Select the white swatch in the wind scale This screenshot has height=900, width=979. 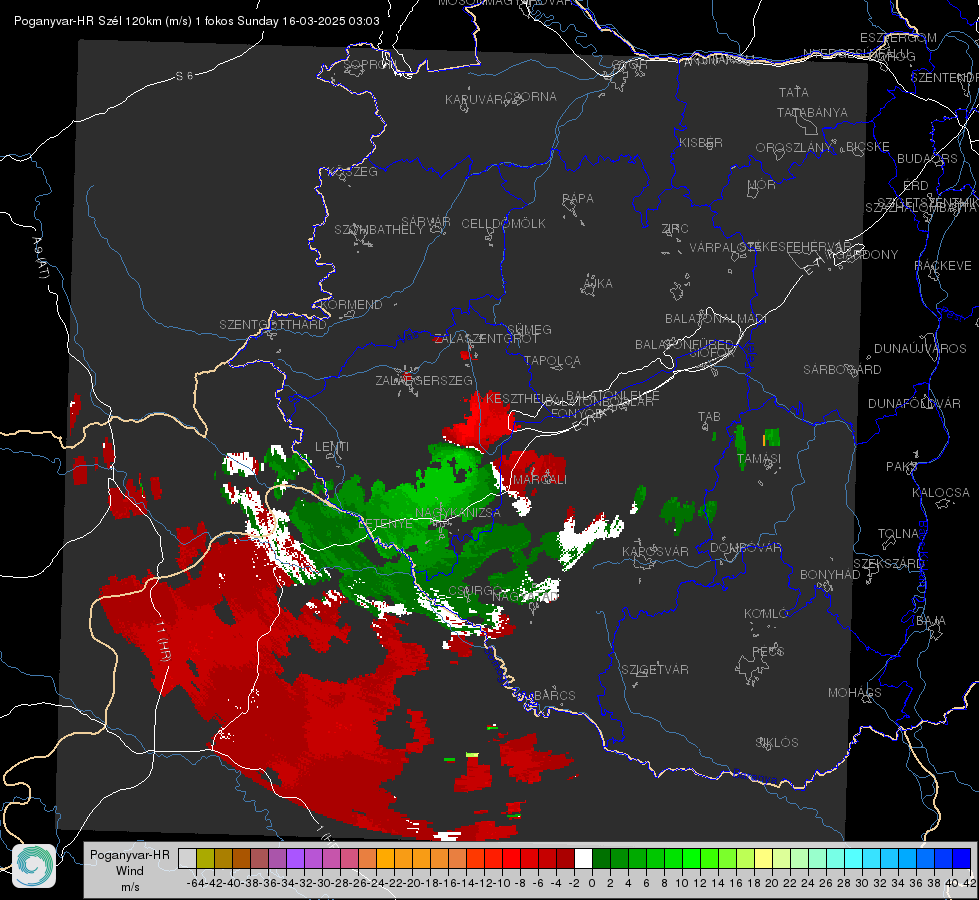tap(583, 858)
